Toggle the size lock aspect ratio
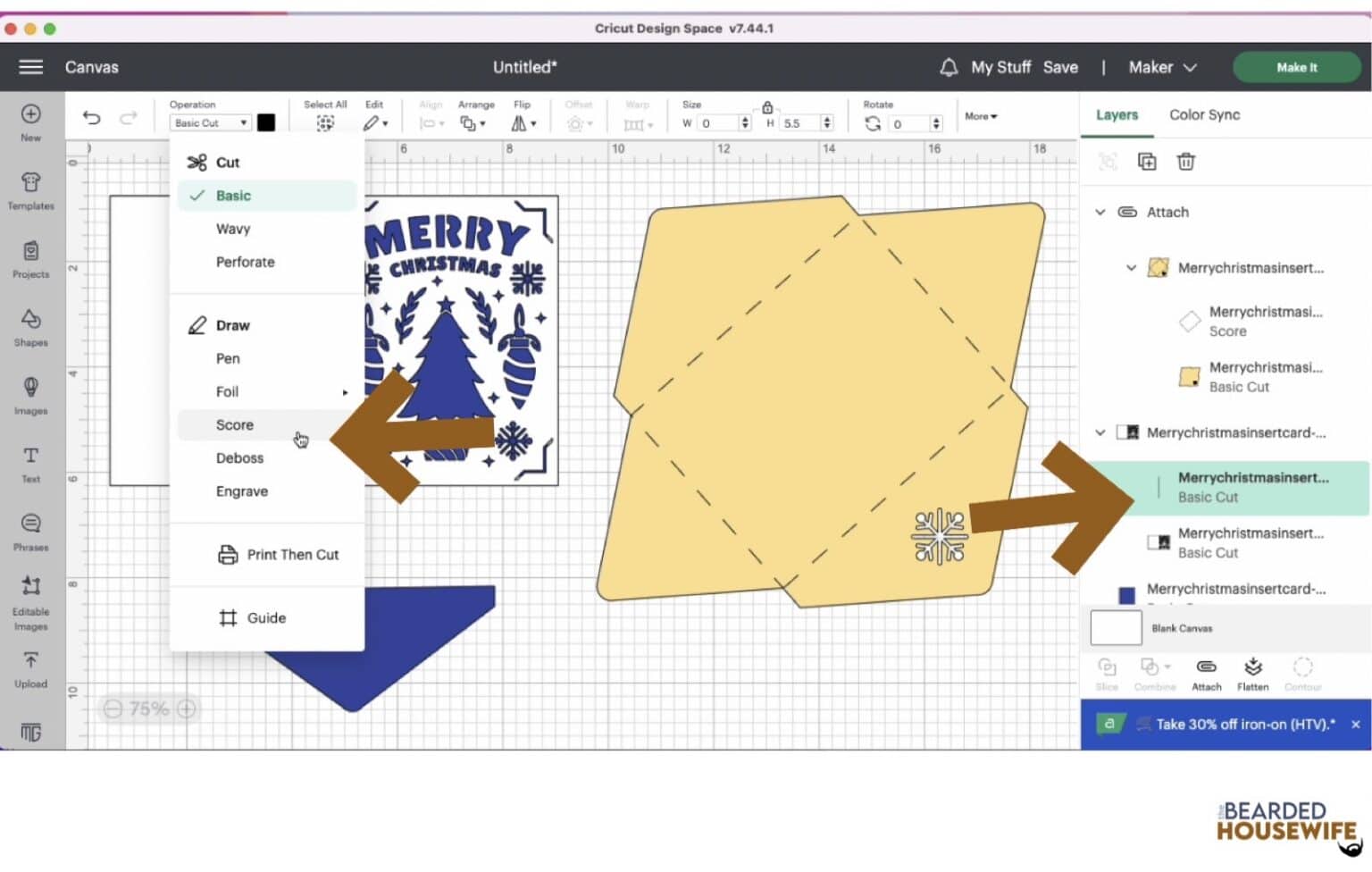 pyautogui.click(x=766, y=107)
